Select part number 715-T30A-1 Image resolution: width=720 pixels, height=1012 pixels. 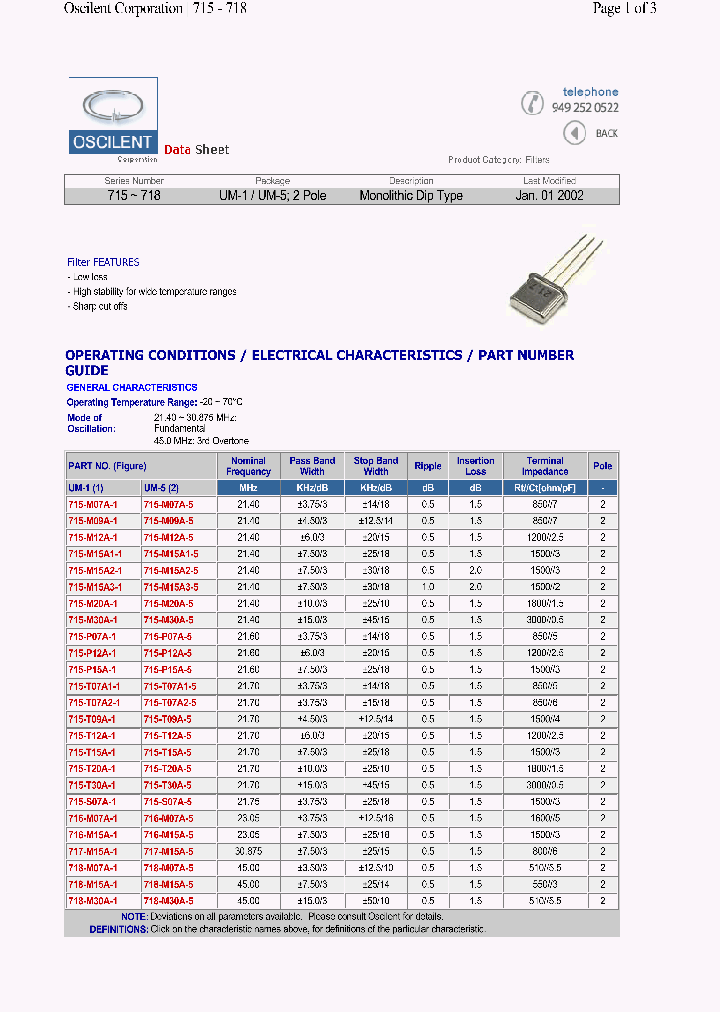click(x=92, y=785)
